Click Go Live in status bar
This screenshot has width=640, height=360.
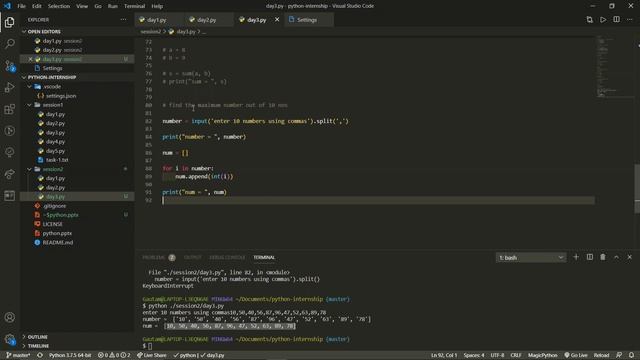576,355
